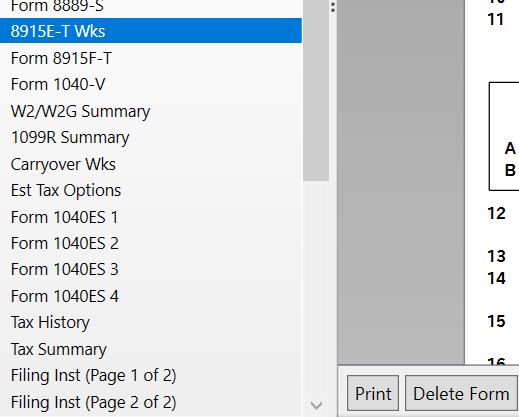The image size is (519, 417).
Task: Open Filing Inst Page 2 of 2
Action: click(151, 402)
